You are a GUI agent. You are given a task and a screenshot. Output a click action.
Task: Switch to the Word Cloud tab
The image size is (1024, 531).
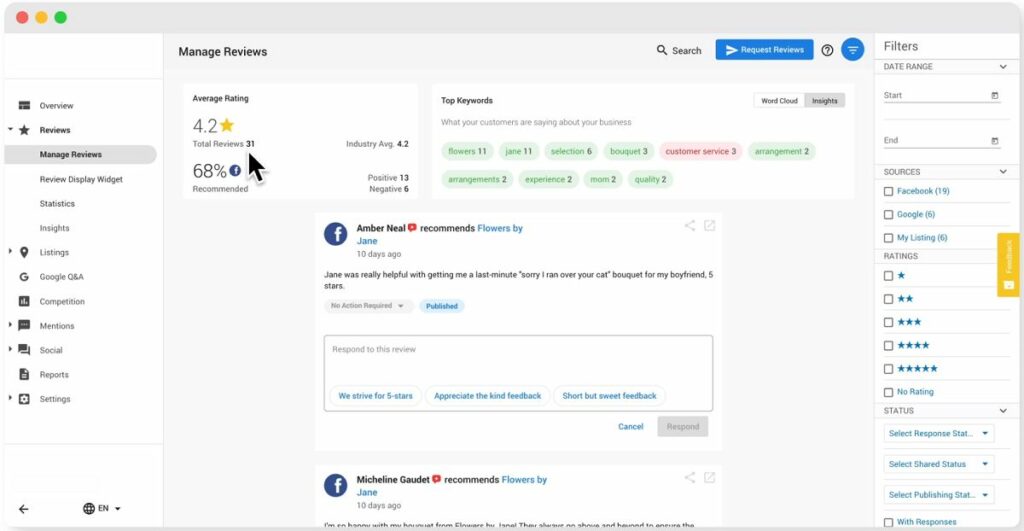tap(779, 101)
